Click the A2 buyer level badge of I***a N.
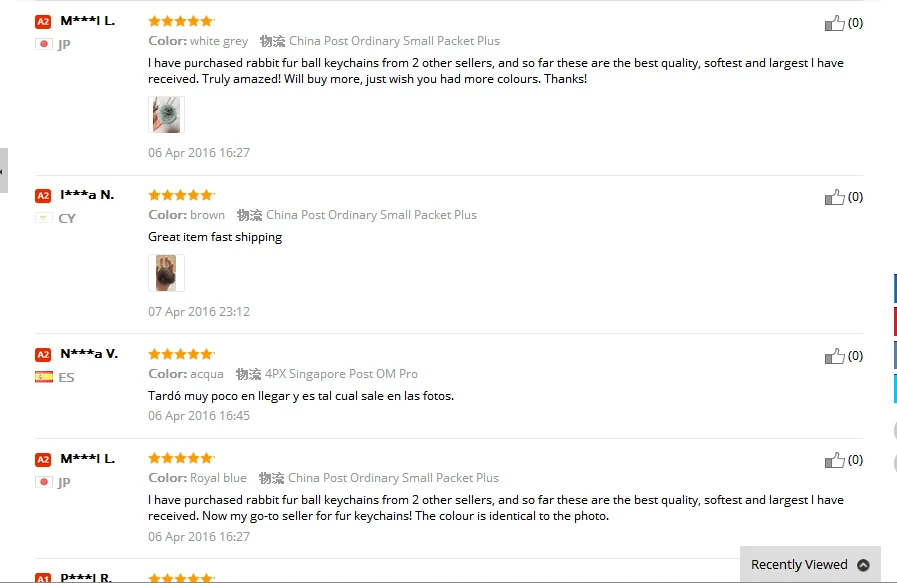 coord(43,196)
